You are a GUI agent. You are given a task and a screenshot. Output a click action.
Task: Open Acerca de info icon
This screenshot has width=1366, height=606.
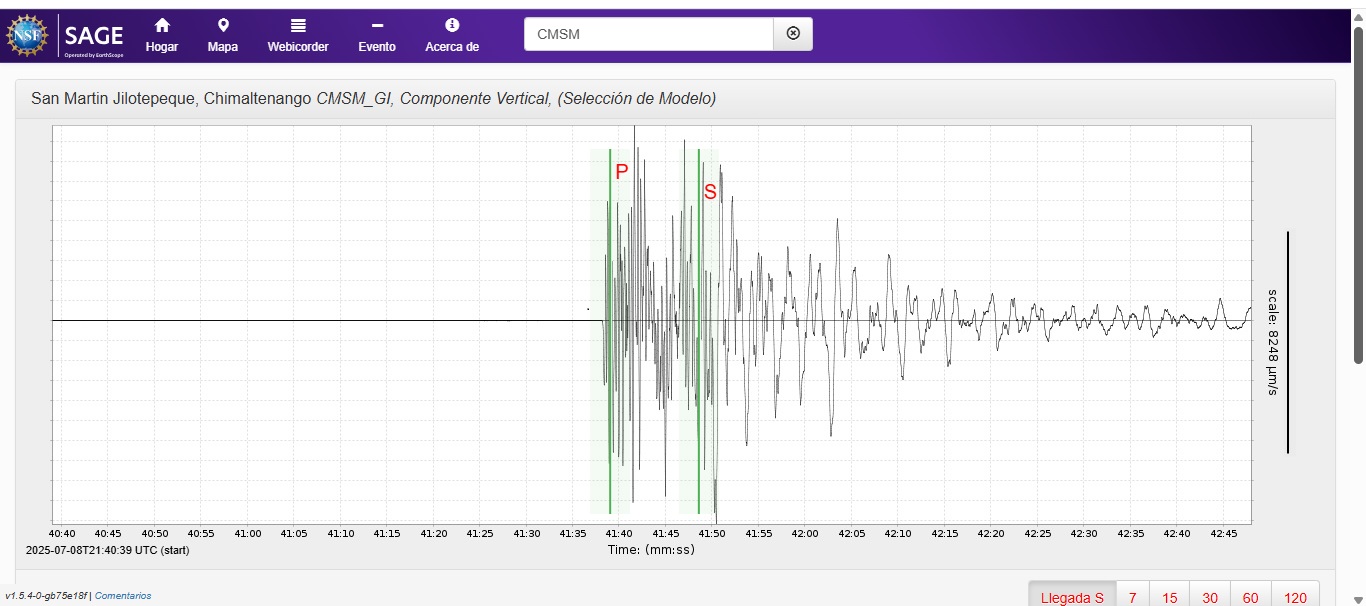[x=452, y=25]
